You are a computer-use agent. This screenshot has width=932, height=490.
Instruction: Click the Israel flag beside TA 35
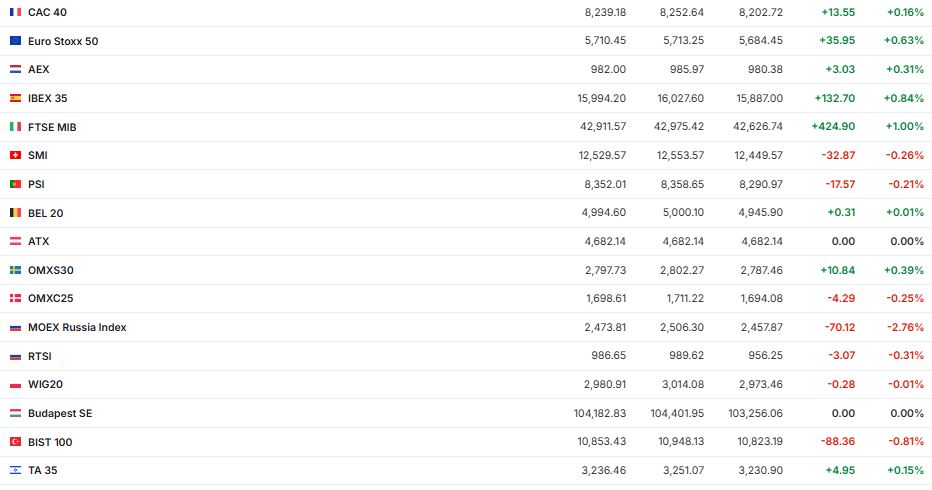point(15,470)
